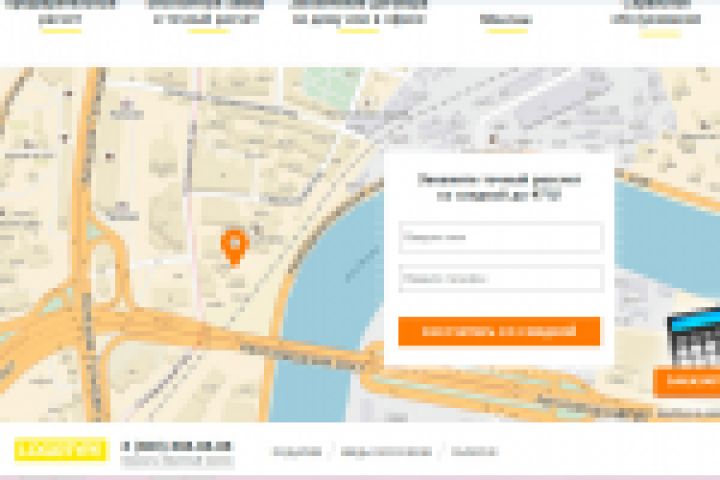Open the middle footer navigation link
The image size is (720, 480).
[x=386, y=452]
